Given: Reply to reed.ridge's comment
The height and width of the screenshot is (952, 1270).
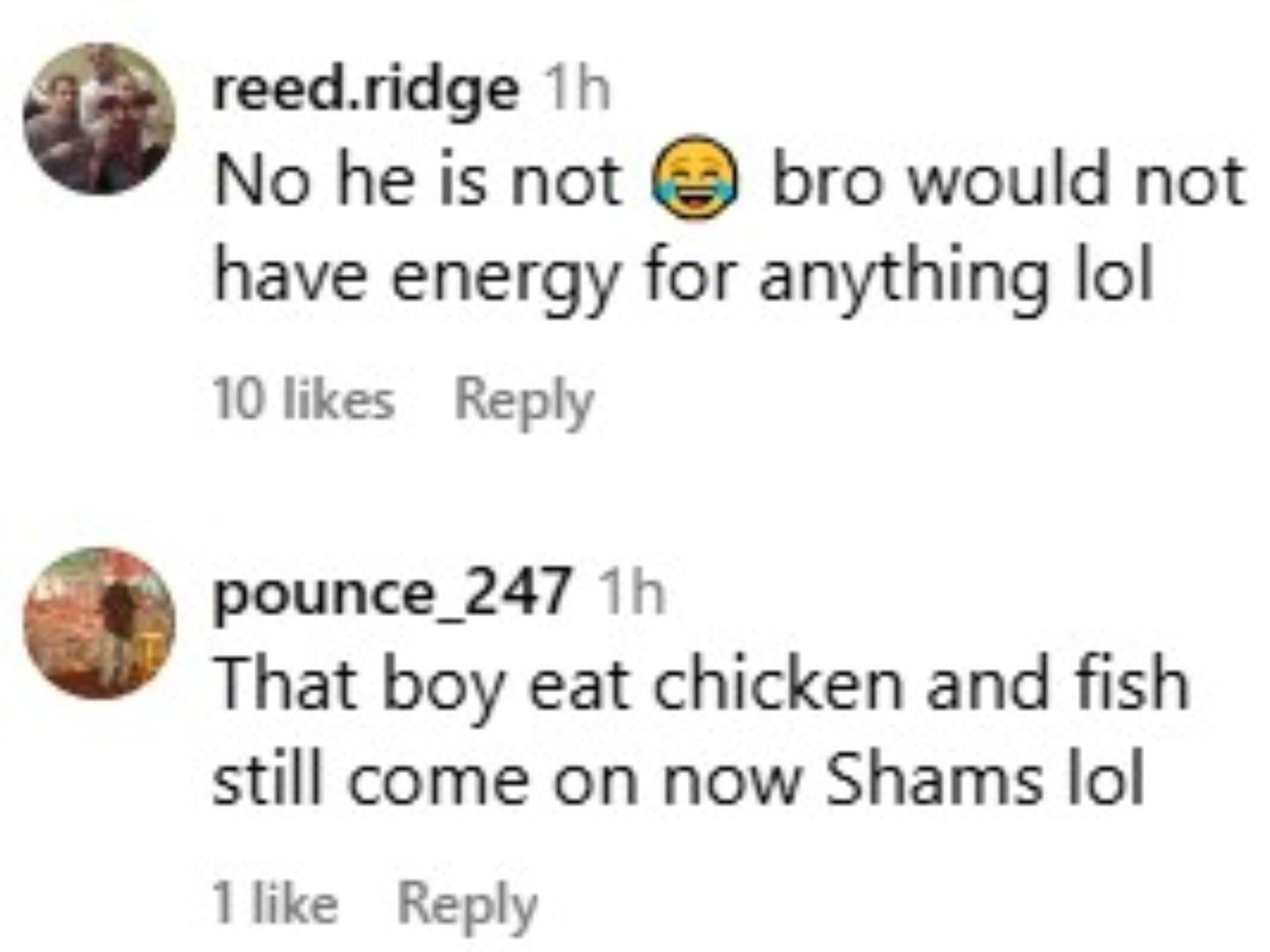Looking at the screenshot, I should 524,401.
